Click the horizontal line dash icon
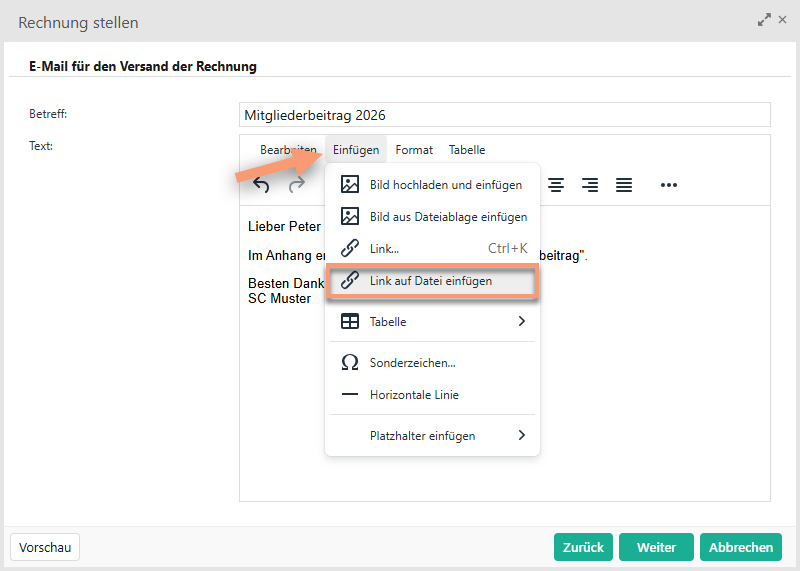This screenshot has width=800, height=571. (x=349, y=394)
